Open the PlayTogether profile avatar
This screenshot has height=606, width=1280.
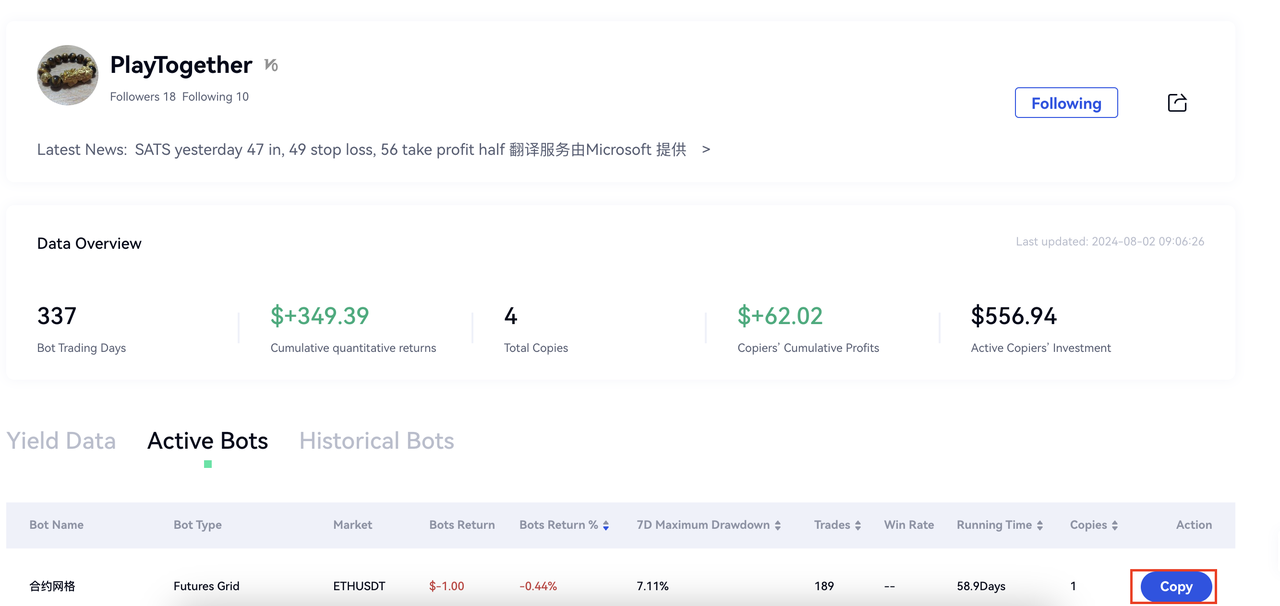(68, 75)
